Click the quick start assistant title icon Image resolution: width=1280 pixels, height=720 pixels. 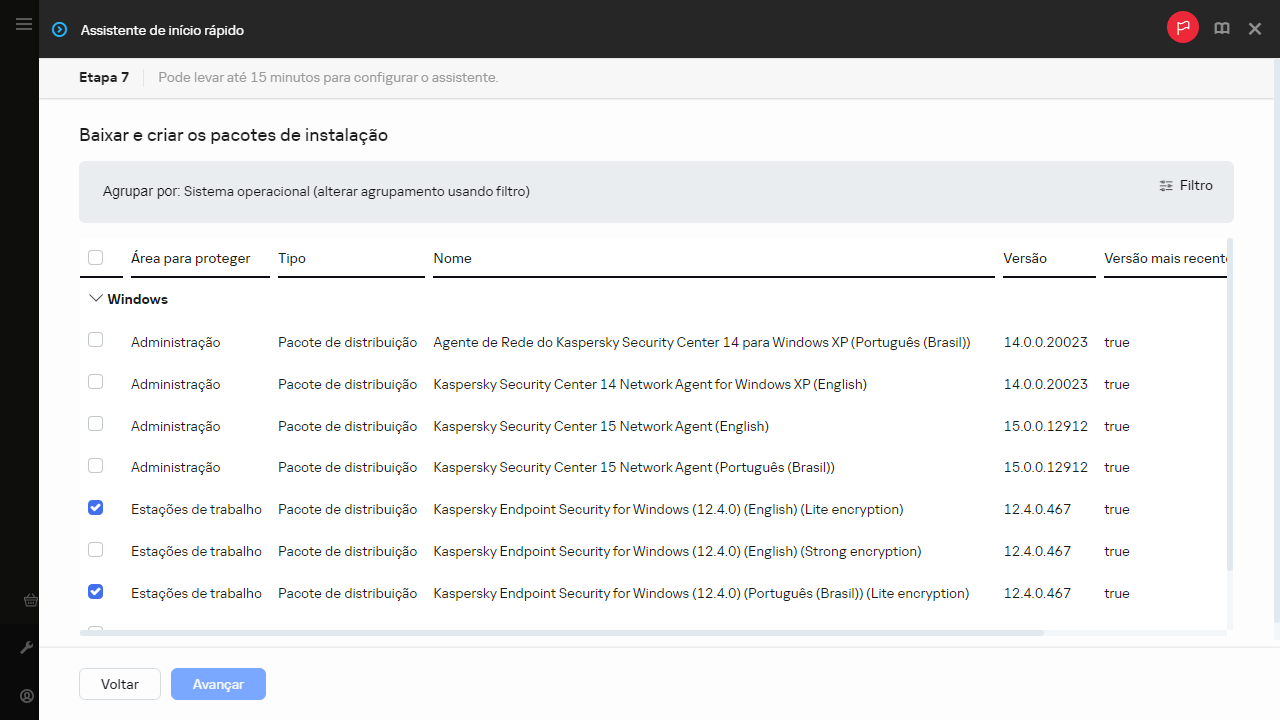click(x=59, y=30)
